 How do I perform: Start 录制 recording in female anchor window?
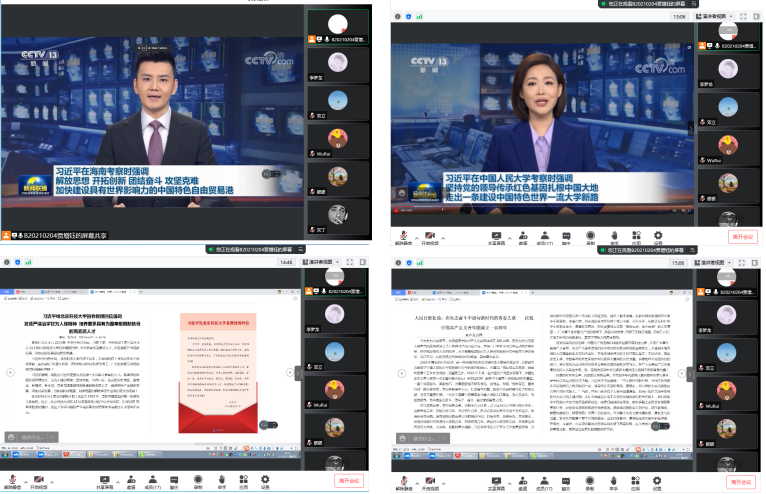point(591,236)
